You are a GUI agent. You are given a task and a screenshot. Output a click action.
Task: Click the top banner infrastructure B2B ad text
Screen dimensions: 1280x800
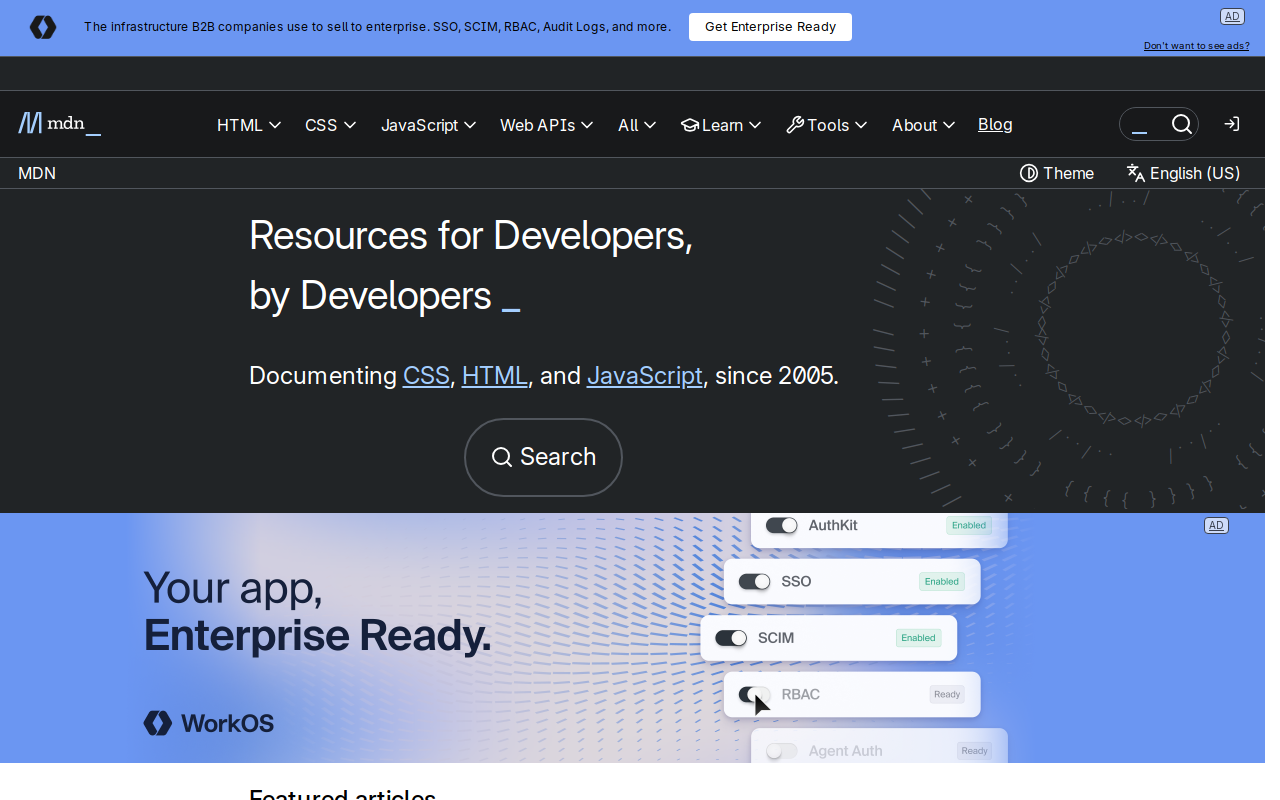(377, 27)
